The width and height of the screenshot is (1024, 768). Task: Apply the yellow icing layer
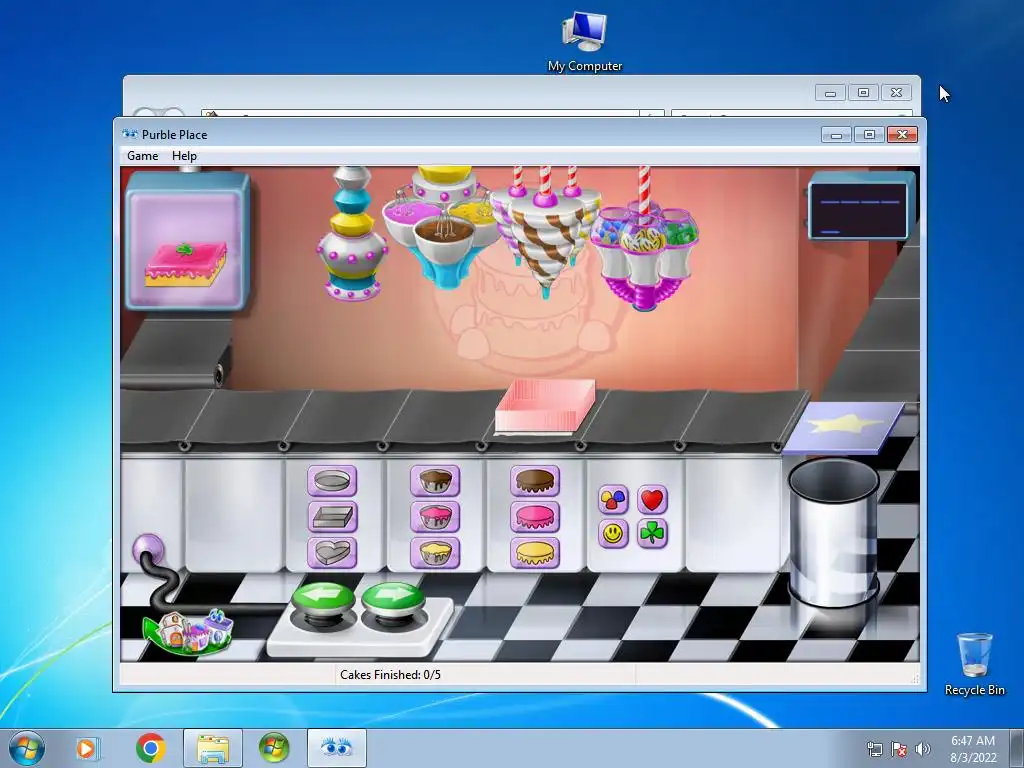pyautogui.click(x=535, y=552)
